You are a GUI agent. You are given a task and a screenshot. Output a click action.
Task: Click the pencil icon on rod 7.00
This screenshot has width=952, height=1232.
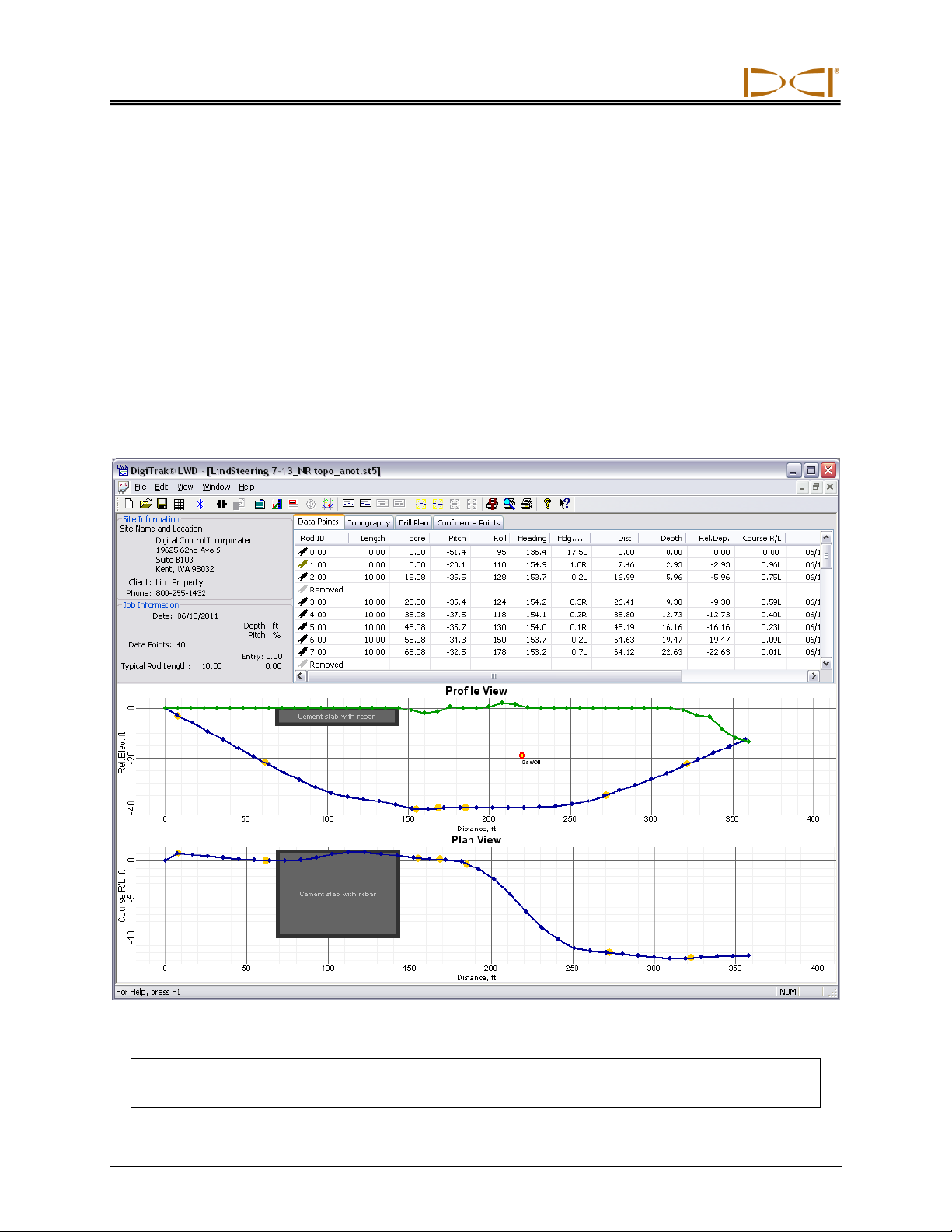pos(303,651)
